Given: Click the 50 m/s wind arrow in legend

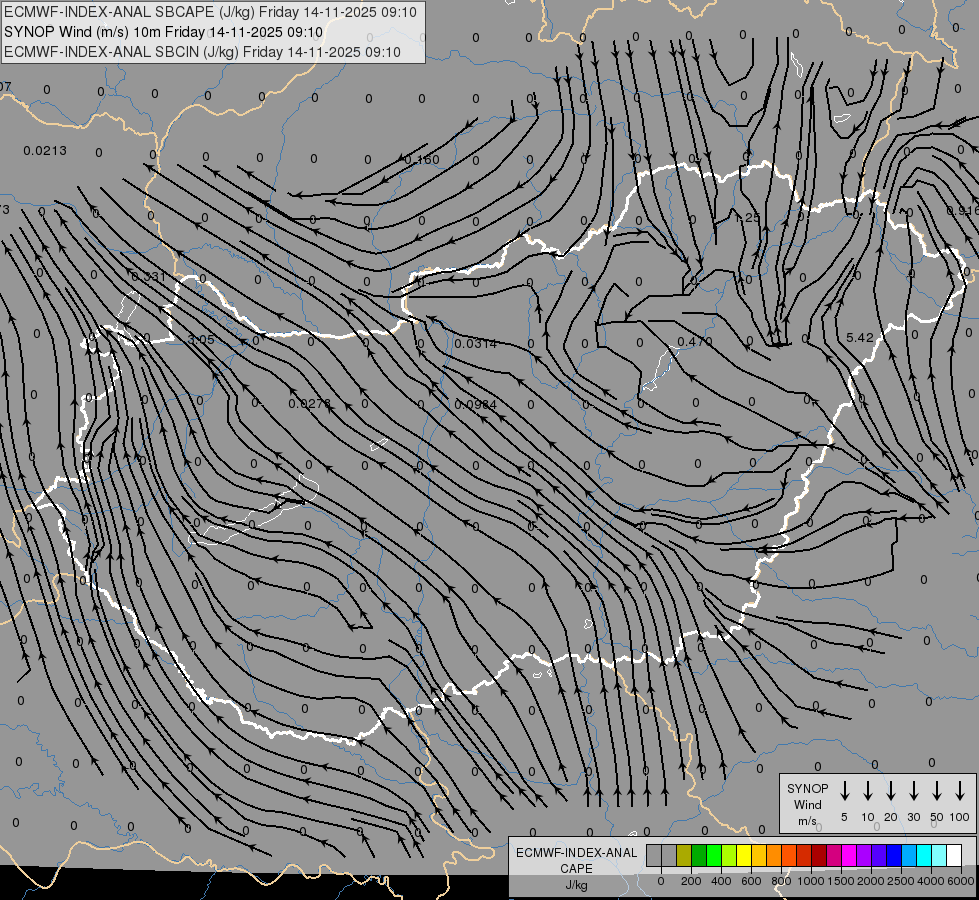Looking at the screenshot, I should (937, 790).
